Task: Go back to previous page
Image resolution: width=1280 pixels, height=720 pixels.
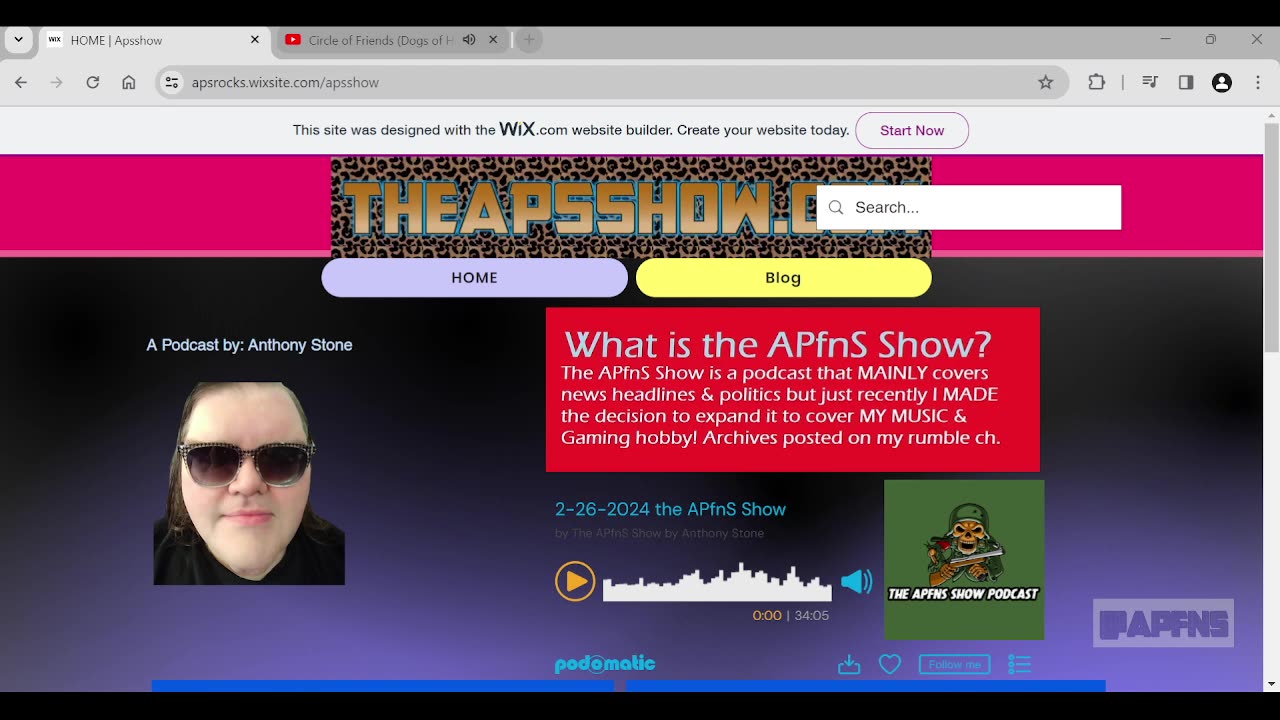Action: point(21,82)
